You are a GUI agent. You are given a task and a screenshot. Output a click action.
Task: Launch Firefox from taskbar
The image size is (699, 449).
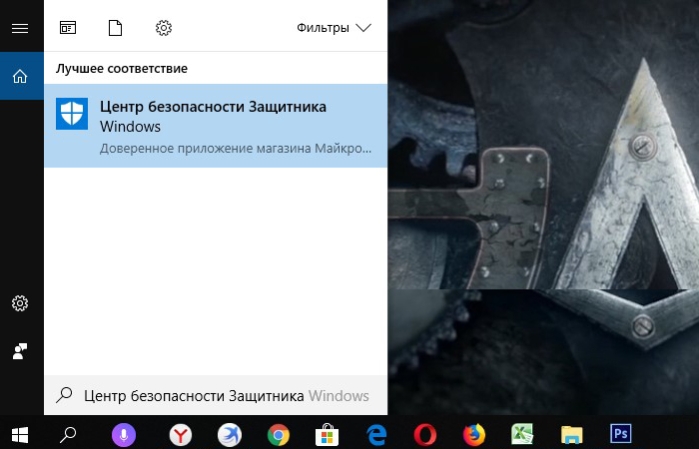[474, 434]
